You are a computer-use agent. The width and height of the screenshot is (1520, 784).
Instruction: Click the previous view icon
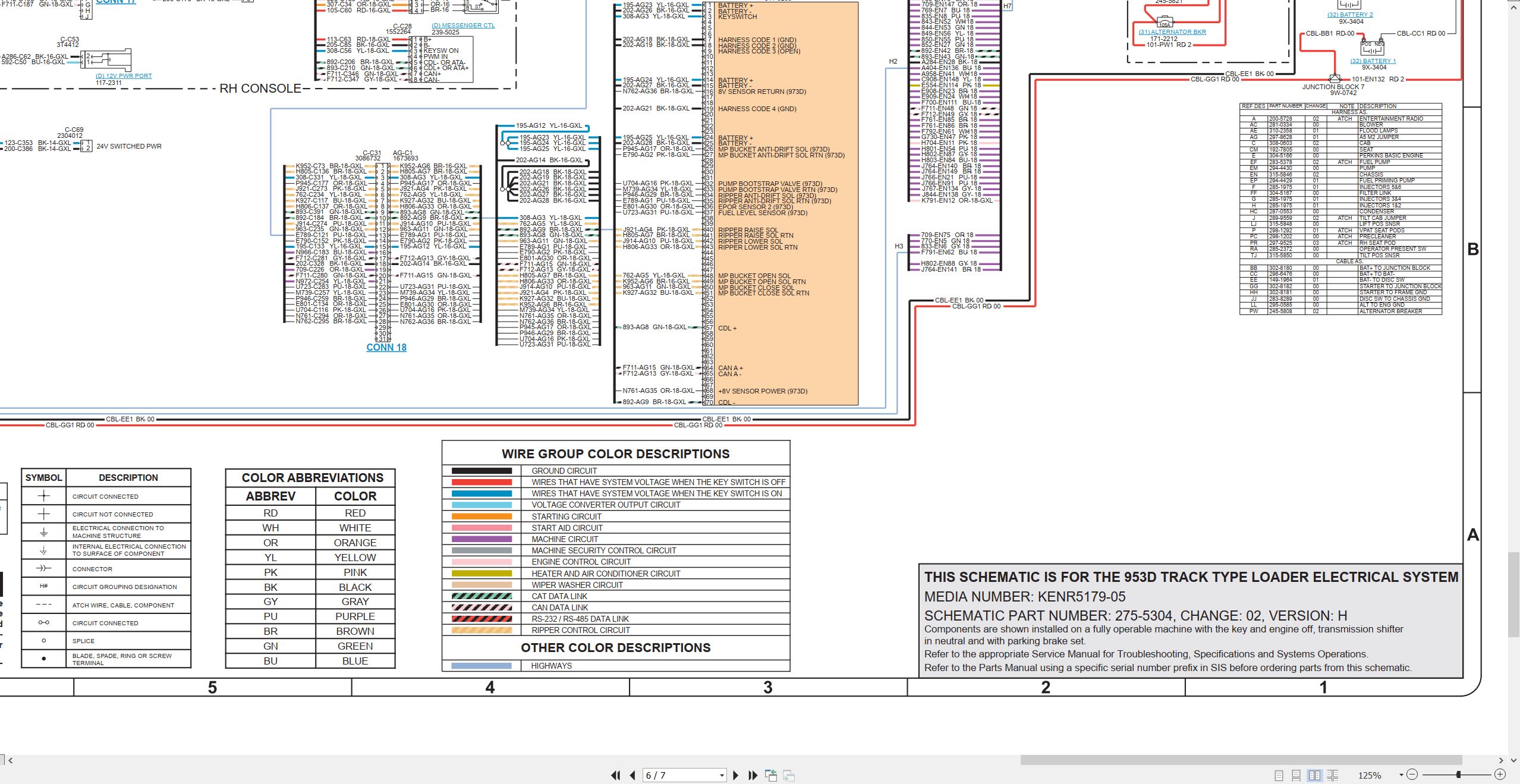[771, 775]
